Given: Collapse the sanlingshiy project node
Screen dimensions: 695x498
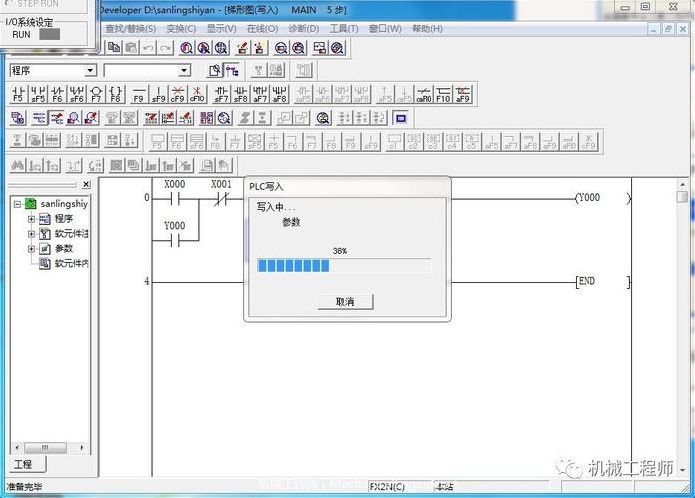Looking at the screenshot, I should pyautogui.click(x=17, y=204).
